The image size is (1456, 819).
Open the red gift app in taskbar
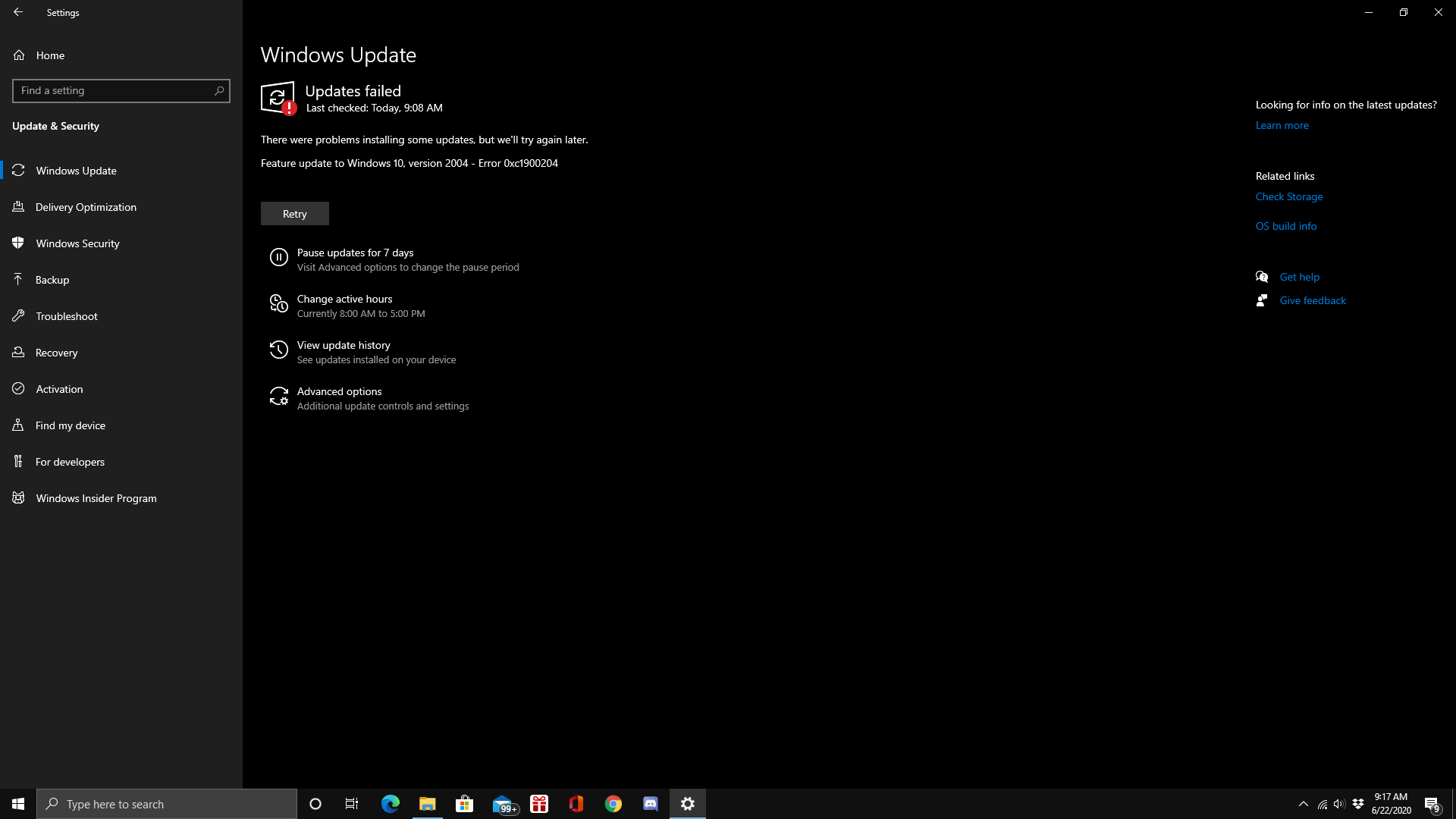point(539,804)
